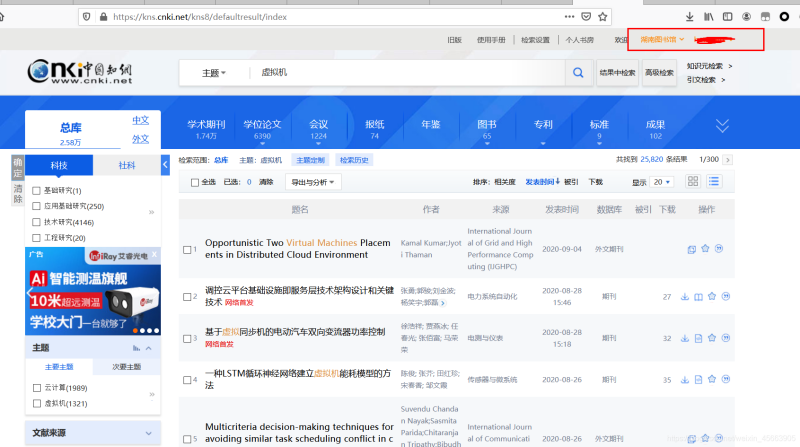Expand more research-level filter options

tap(152, 212)
